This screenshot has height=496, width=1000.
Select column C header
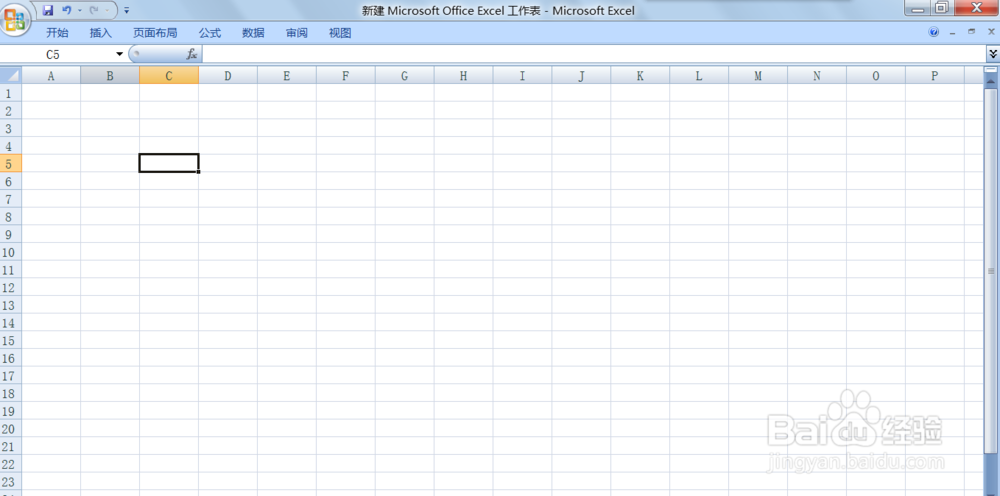tap(169, 76)
